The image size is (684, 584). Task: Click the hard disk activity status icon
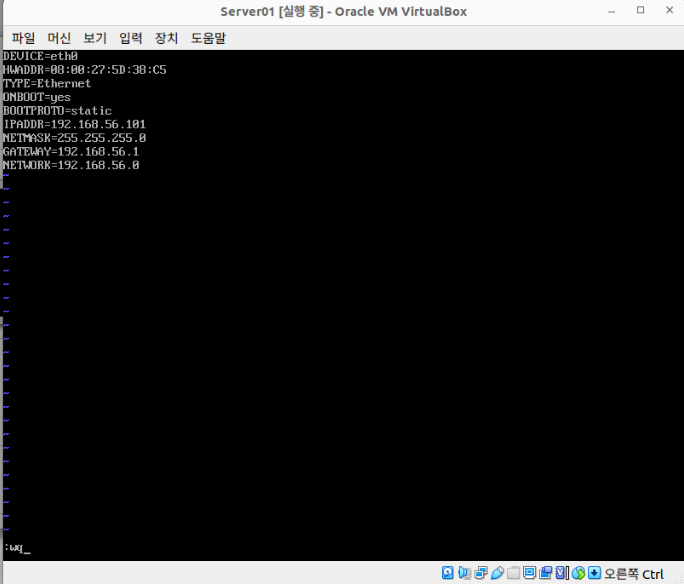click(448, 573)
